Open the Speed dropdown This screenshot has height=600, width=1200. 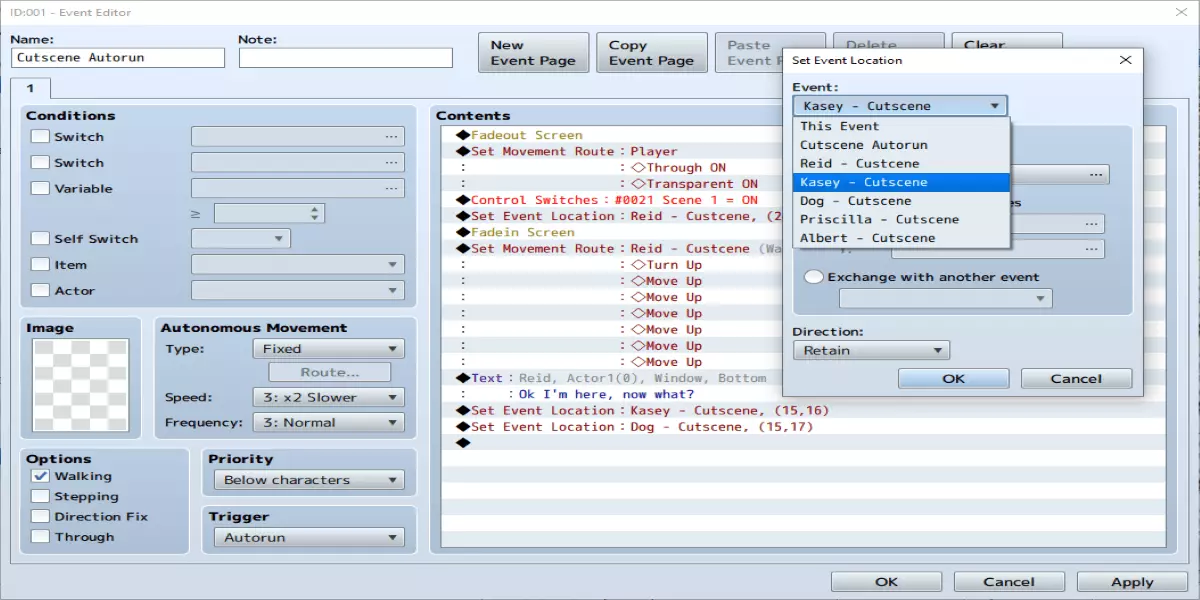click(326, 397)
